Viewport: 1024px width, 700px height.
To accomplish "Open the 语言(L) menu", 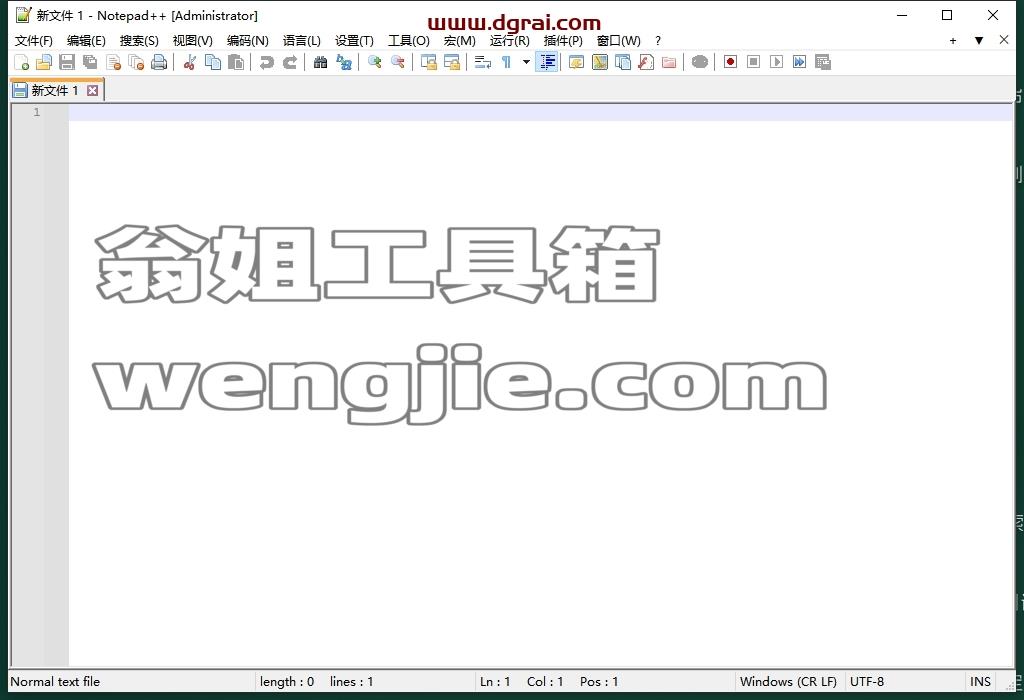I will [302, 40].
